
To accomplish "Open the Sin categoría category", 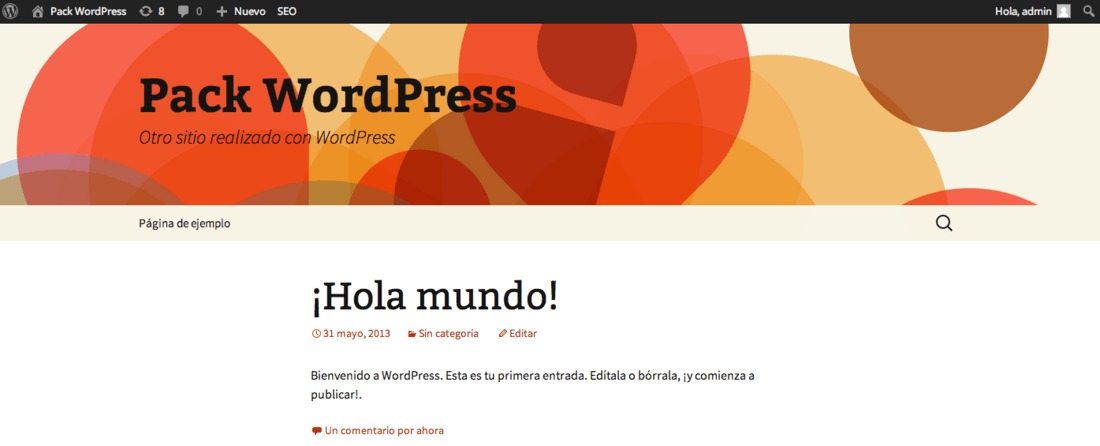I will [448, 334].
